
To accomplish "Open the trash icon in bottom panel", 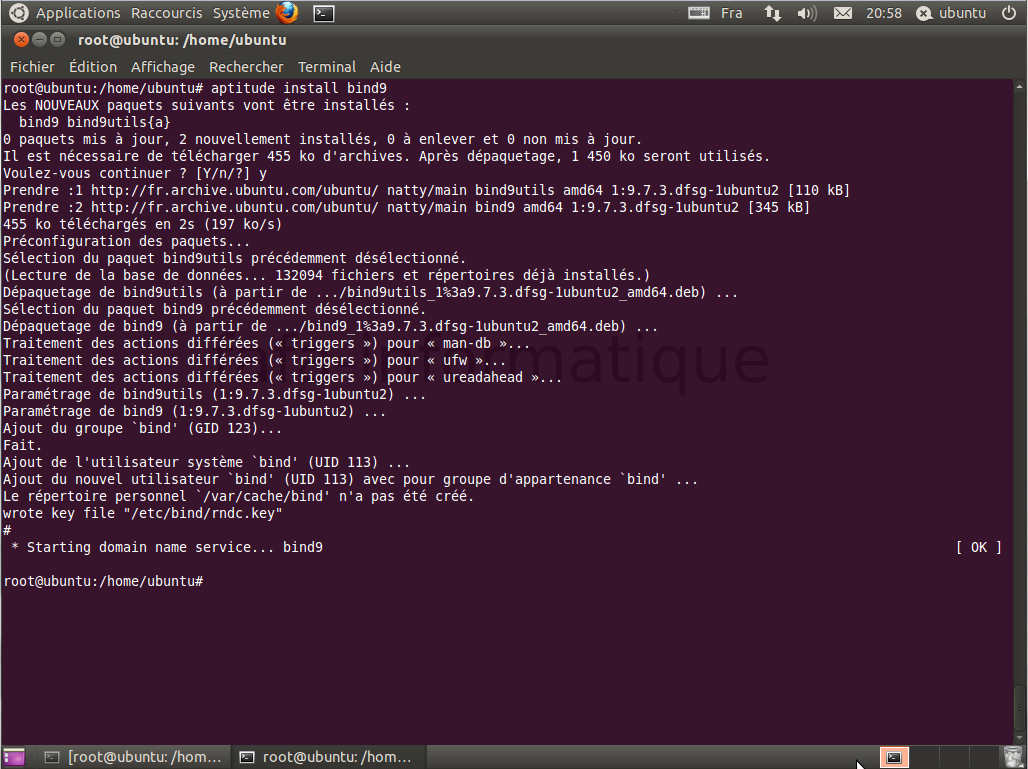I will [1013, 757].
